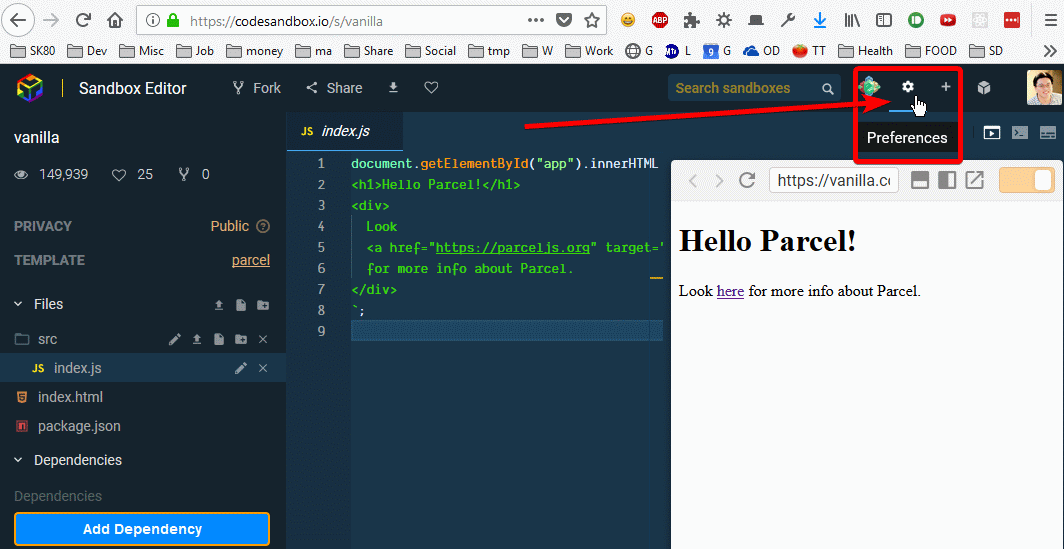The image size is (1064, 549).
Task: Click the Add Dependency button
Action: [142, 529]
